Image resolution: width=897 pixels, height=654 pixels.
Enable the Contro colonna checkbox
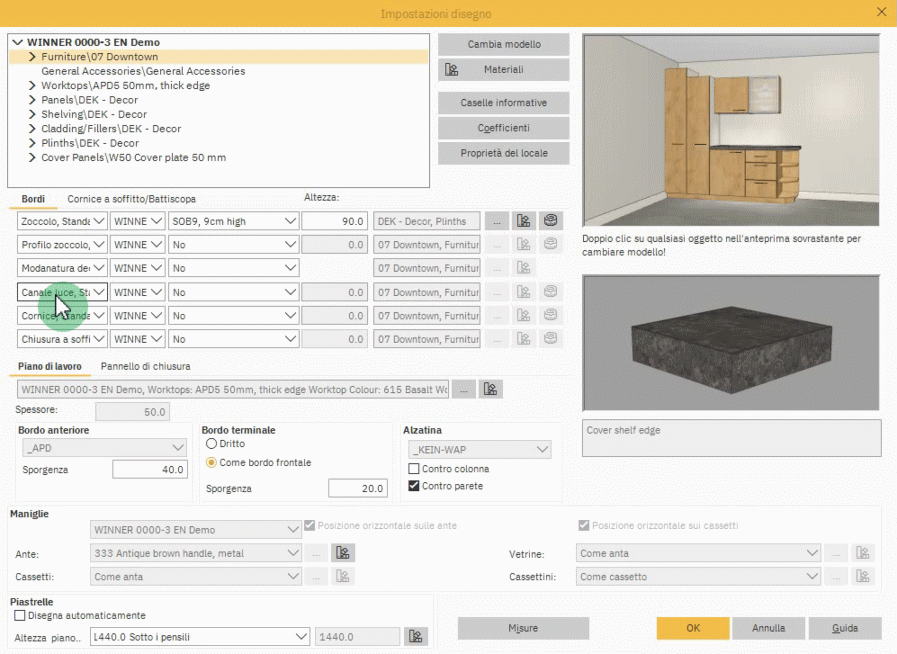point(414,469)
